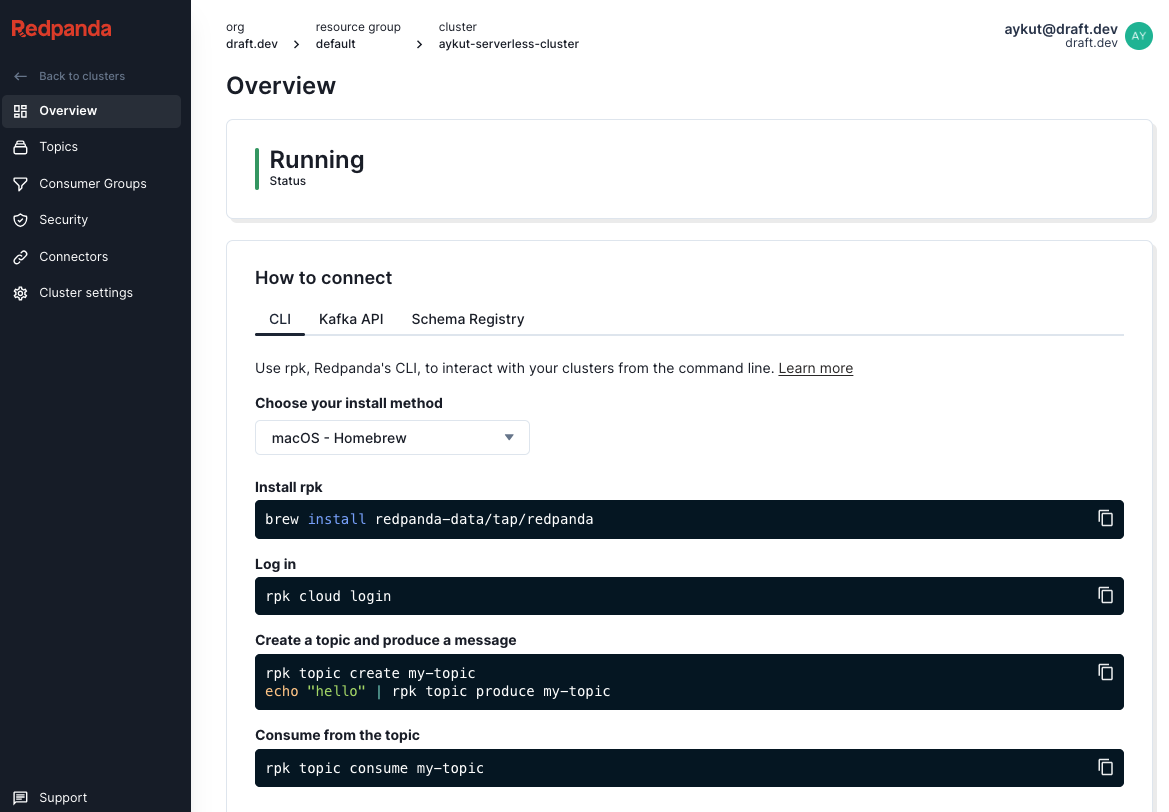Click the rpk cloud login command text

[328, 596]
